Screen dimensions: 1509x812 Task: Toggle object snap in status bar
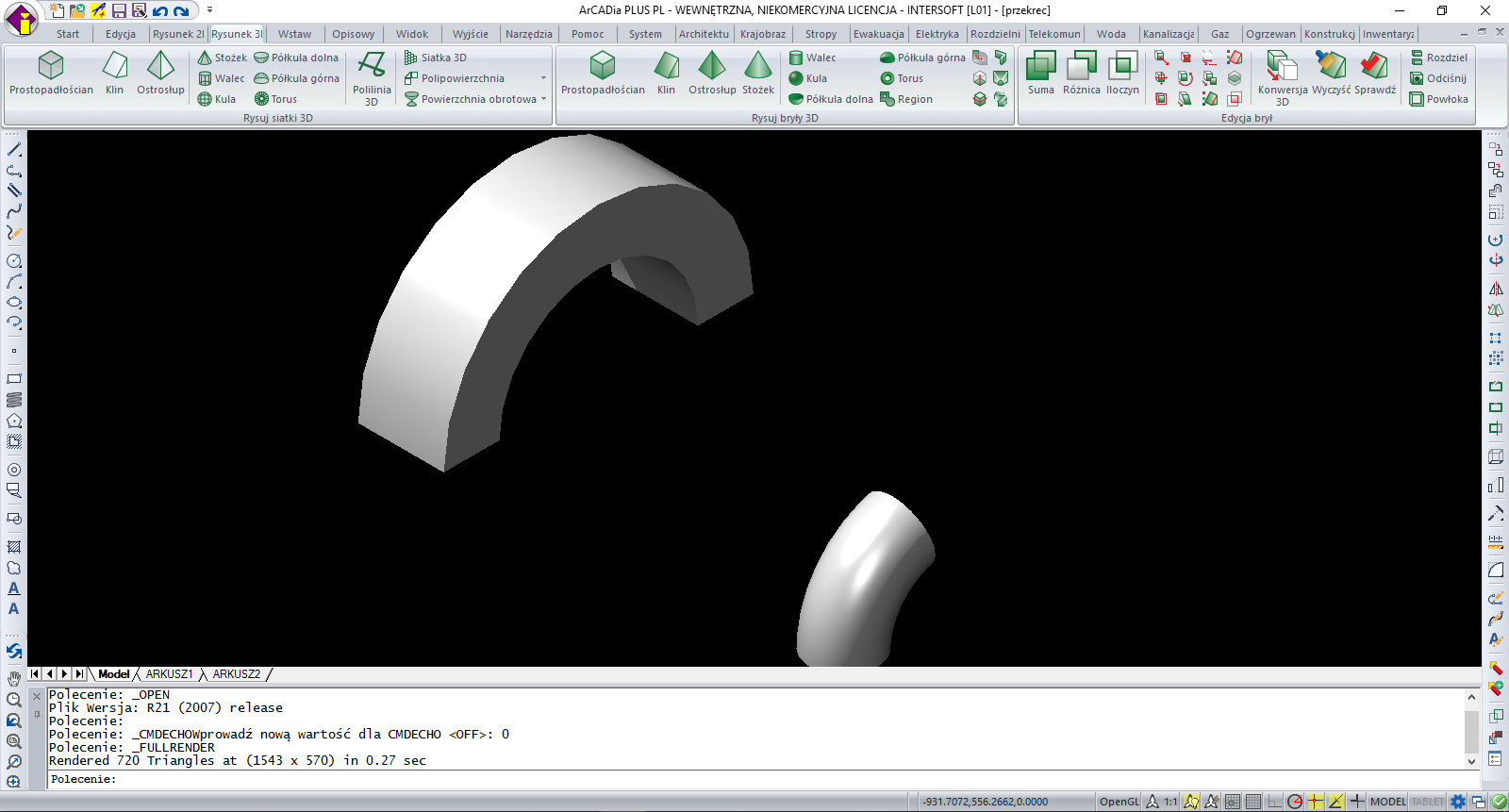(x=1316, y=802)
